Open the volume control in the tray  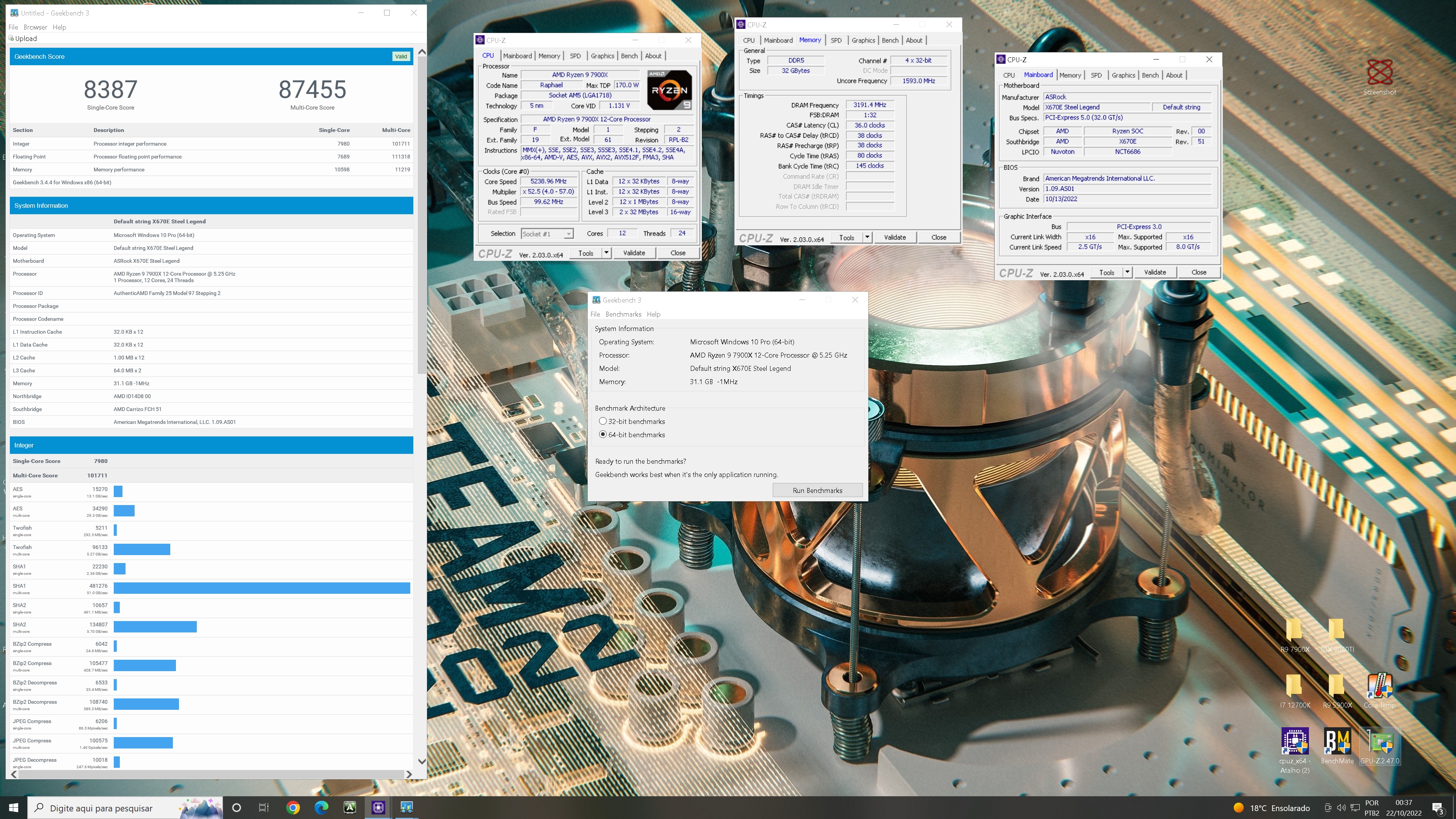coord(1341,808)
